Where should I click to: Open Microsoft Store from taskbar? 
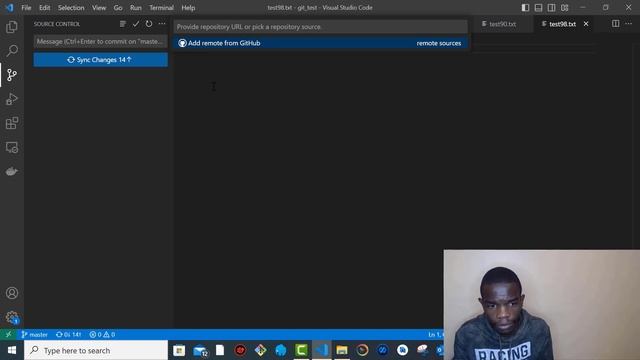coord(179,350)
